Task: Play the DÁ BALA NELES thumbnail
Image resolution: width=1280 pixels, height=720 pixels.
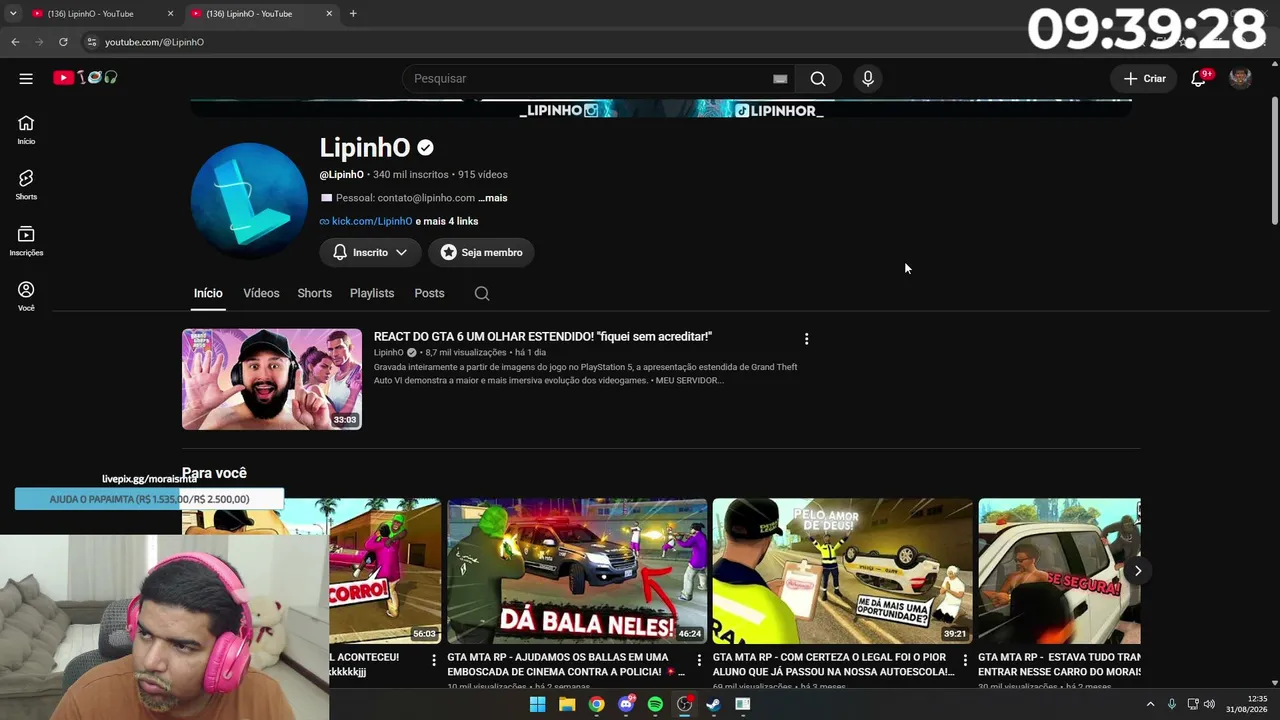Action: pos(577,571)
